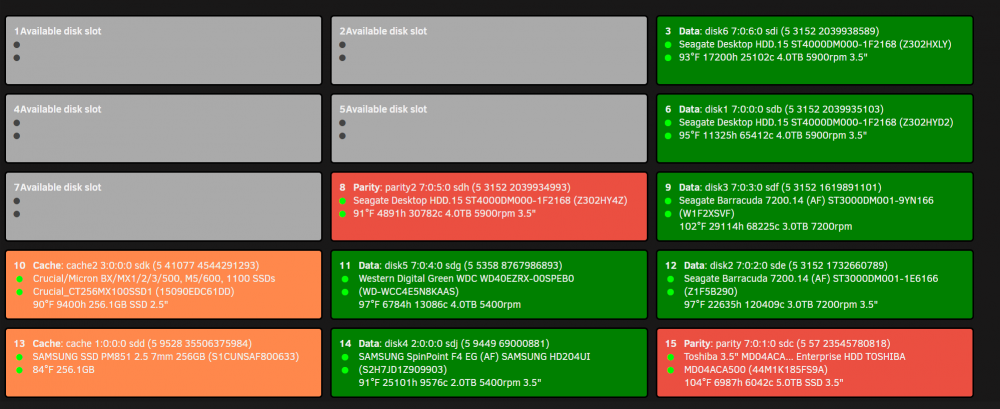Viewport: 1000px width, 409px height.
Task: Click green dot beside 95°F 11325h 65412c
Action: (x=668, y=135)
